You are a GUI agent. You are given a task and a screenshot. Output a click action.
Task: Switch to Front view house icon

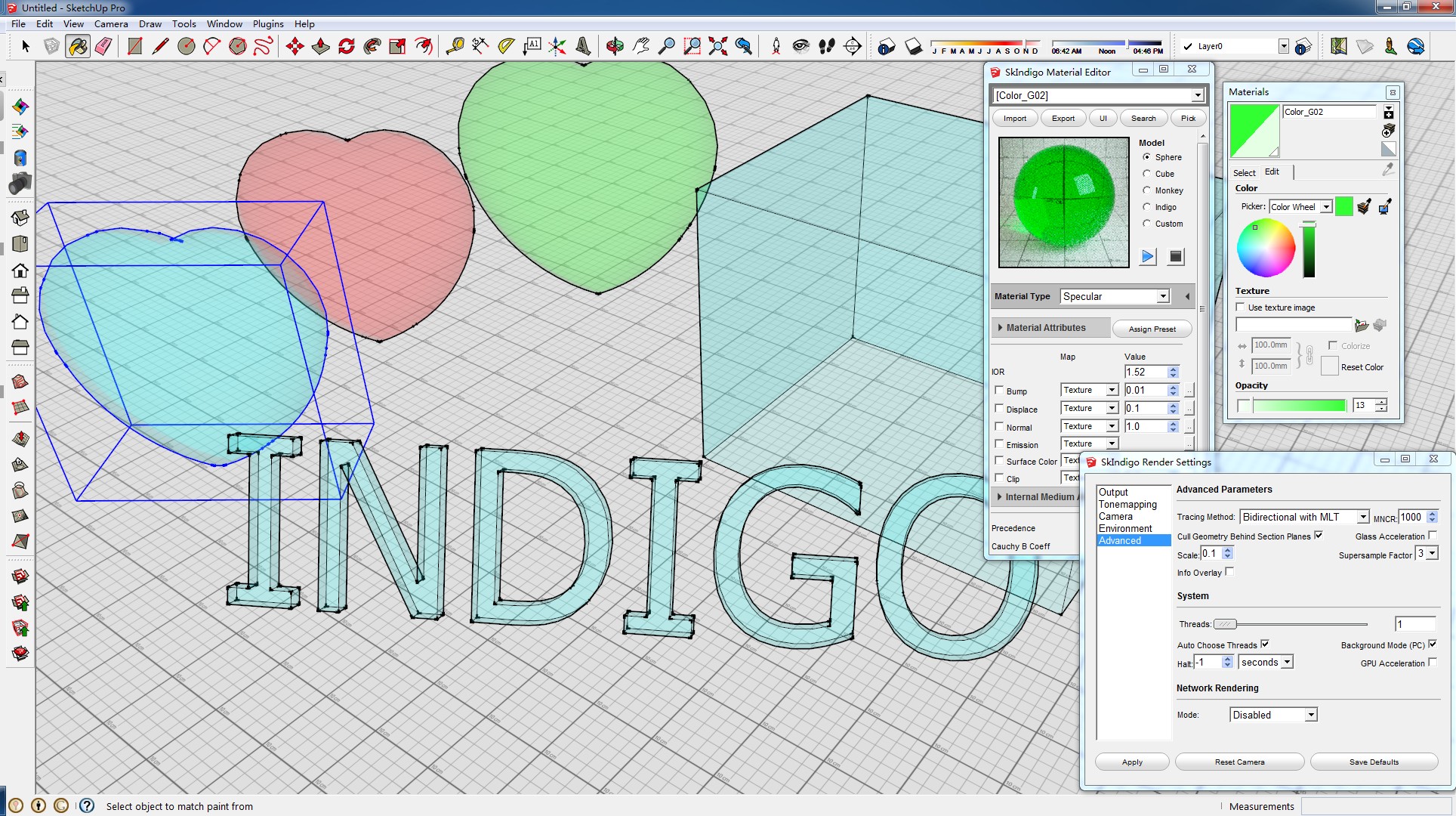(20, 270)
